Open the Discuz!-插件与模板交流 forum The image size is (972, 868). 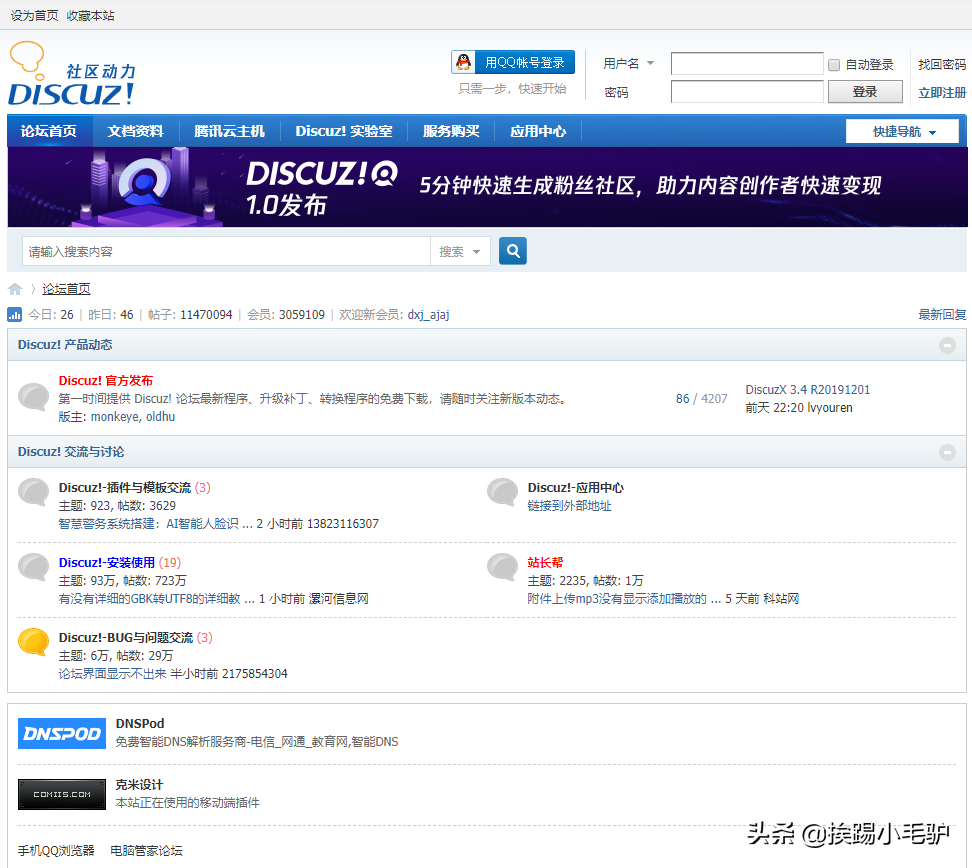tap(125, 488)
